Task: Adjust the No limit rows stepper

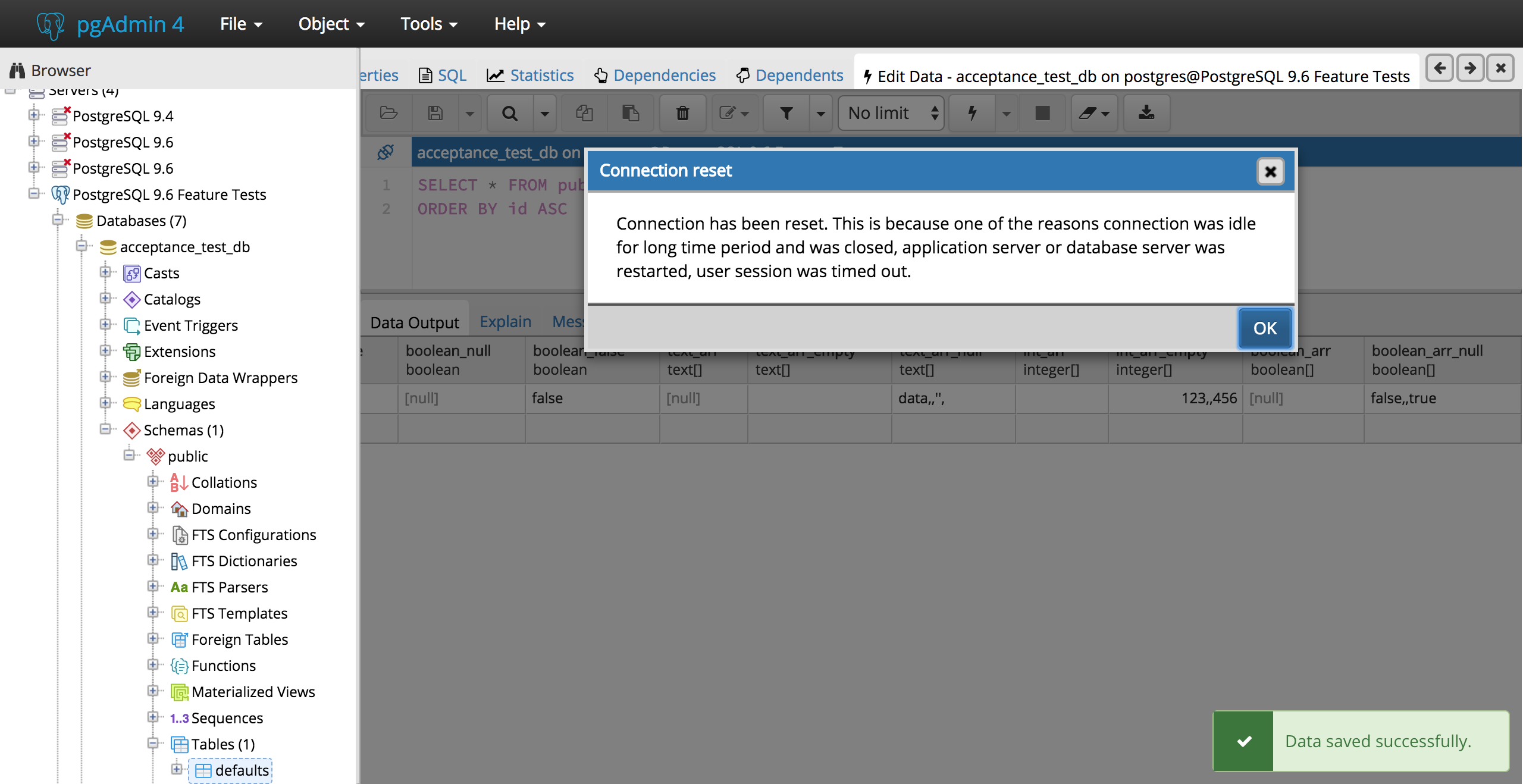Action: click(x=935, y=113)
